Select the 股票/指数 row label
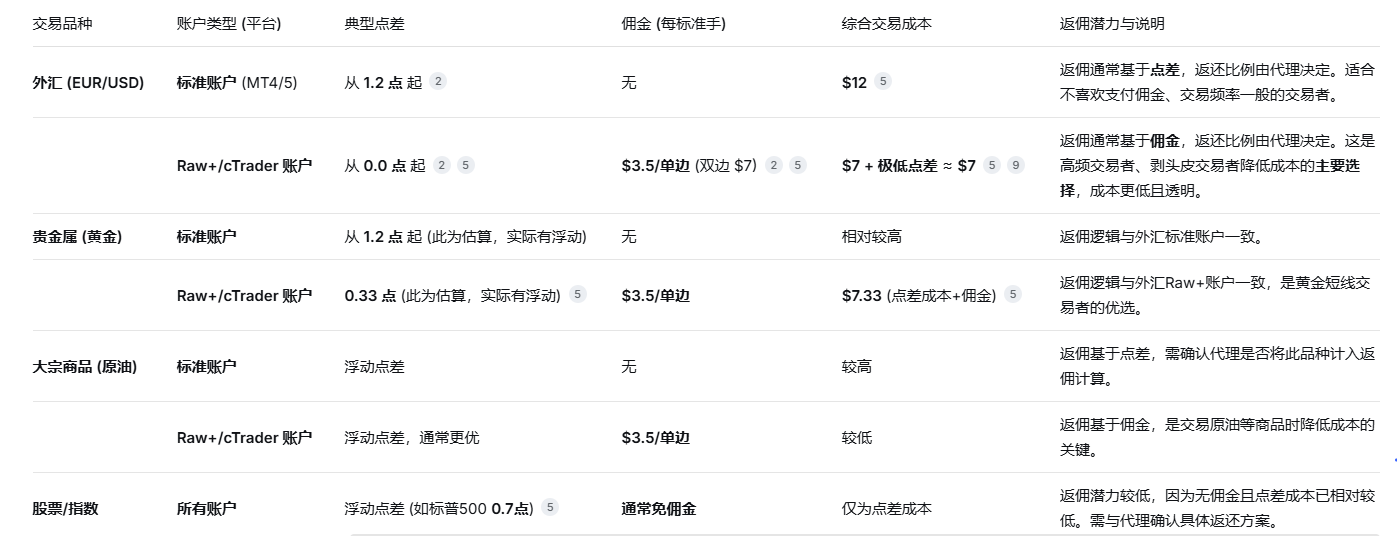This screenshot has width=1397, height=536. [x=65, y=508]
